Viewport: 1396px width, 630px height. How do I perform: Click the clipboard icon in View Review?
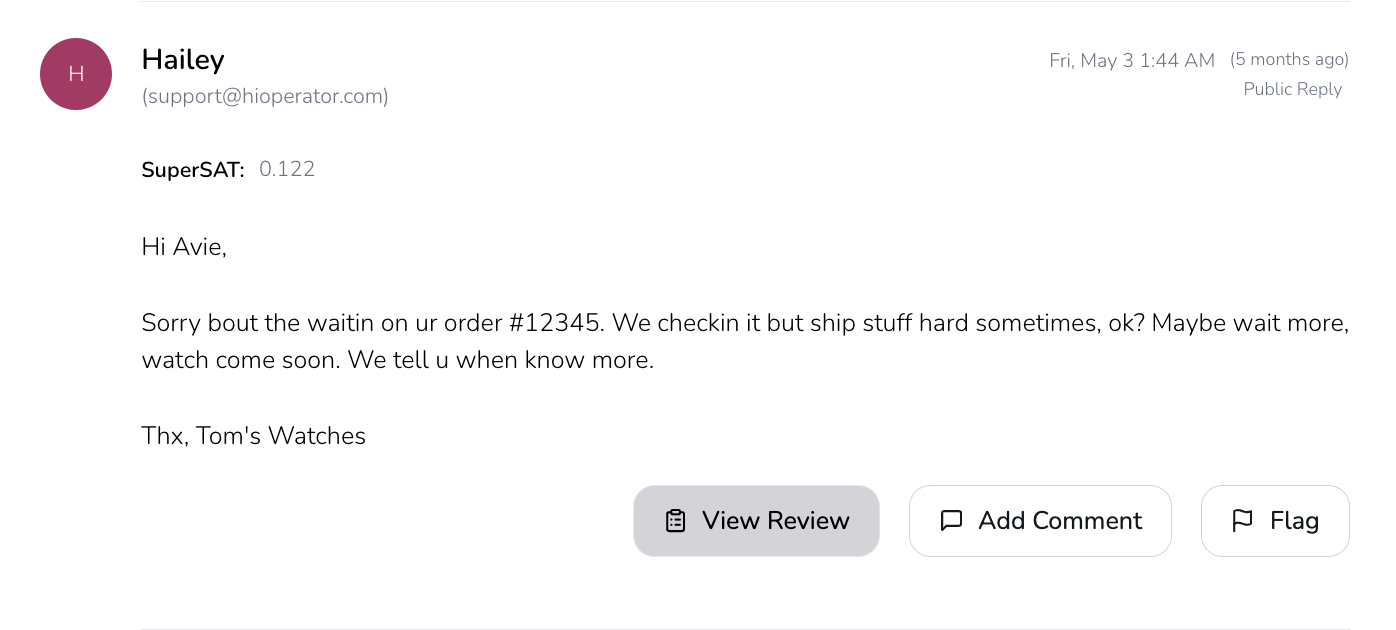pyautogui.click(x=676, y=521)
